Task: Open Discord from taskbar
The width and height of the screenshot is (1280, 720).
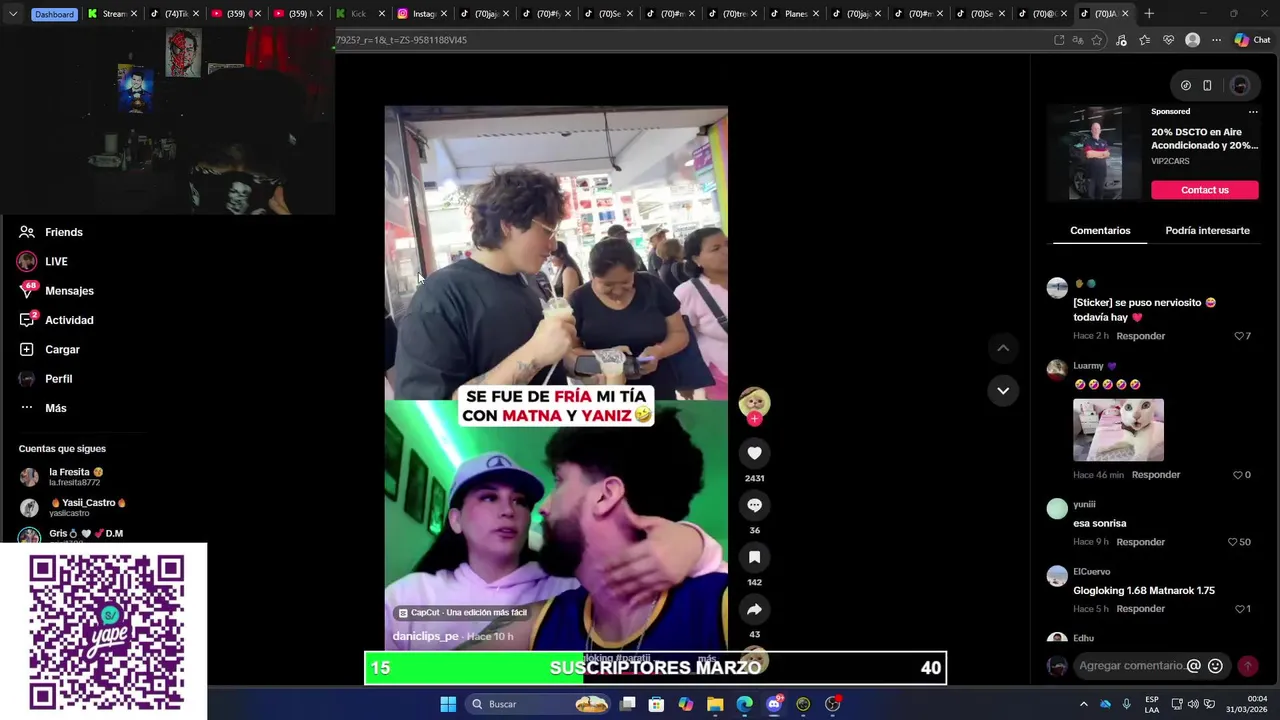Action: click(774, 704)
